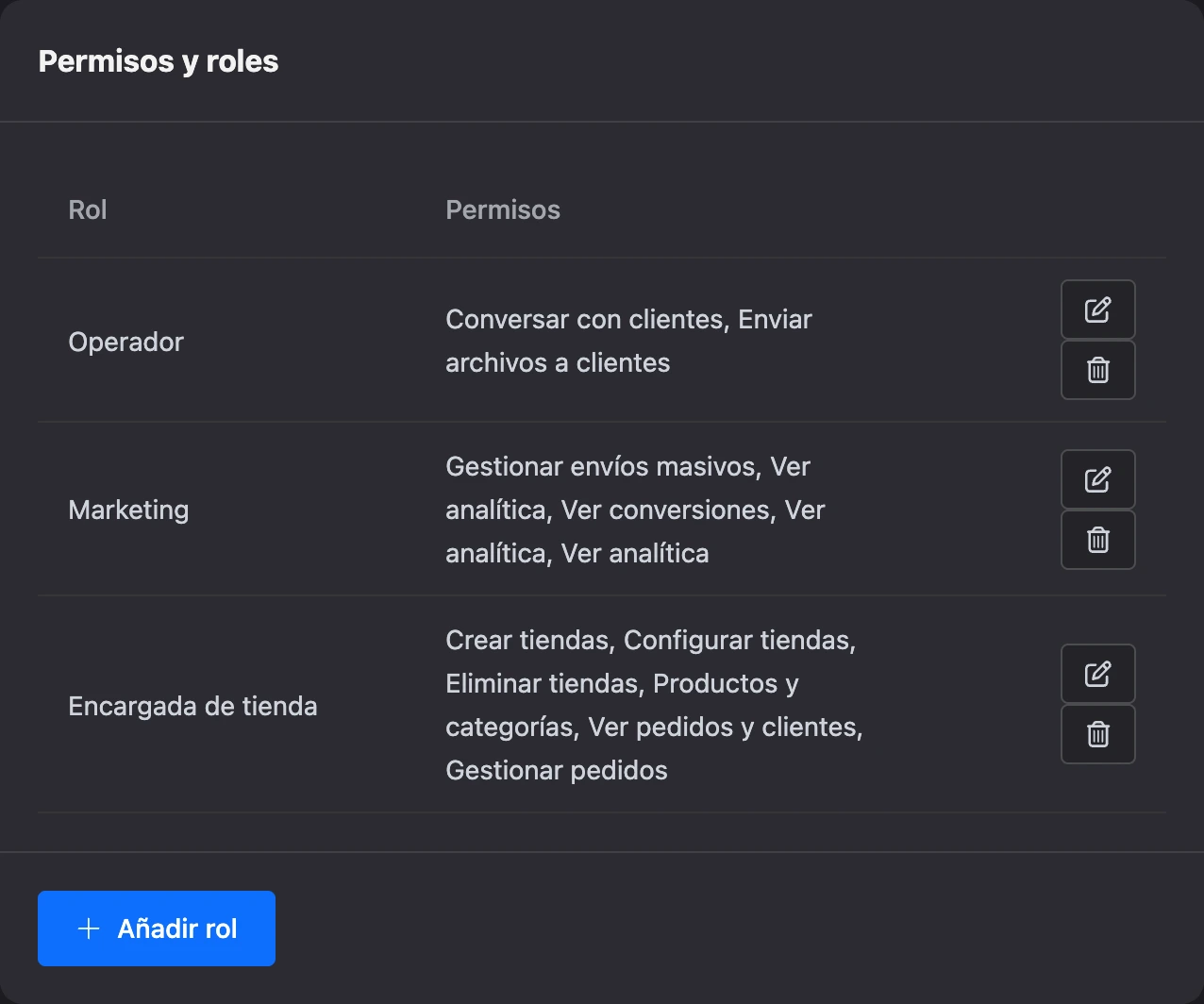This screenshot has height=1004, width=1204.
Task: Select the Marketing role name
Action: [x=129, y=510]
